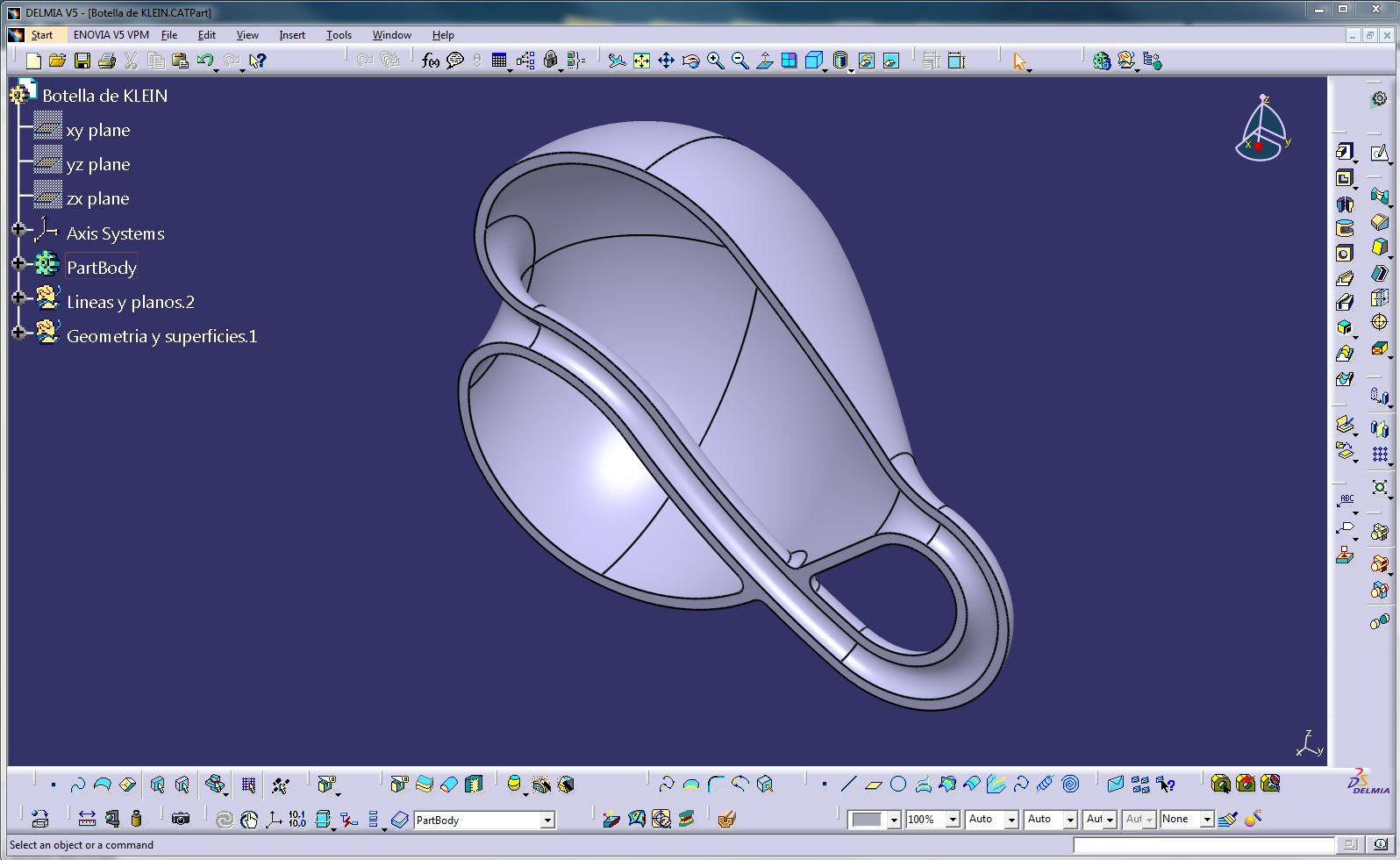Select Botella de KLEIN root node

pos(104,96)
